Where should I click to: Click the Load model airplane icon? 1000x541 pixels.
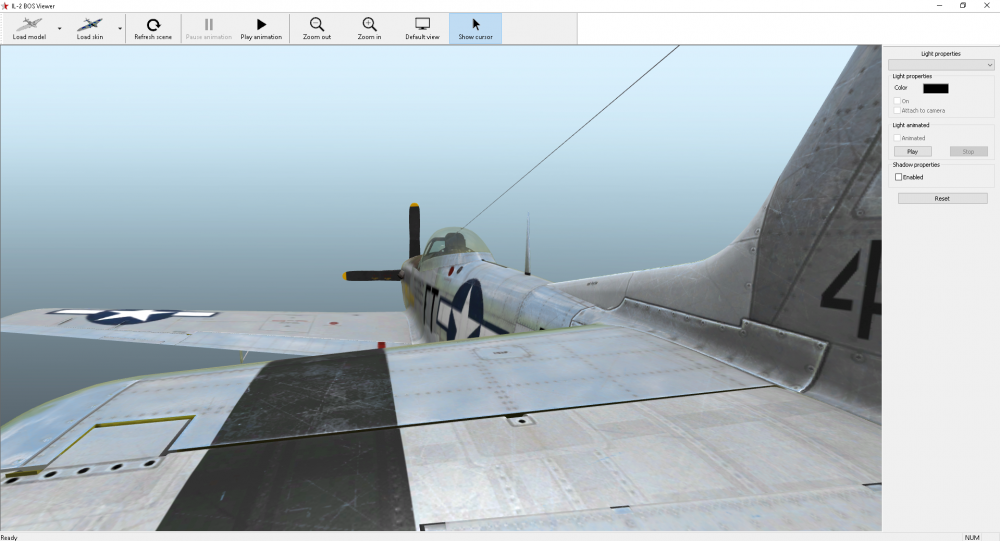(29, 24)
